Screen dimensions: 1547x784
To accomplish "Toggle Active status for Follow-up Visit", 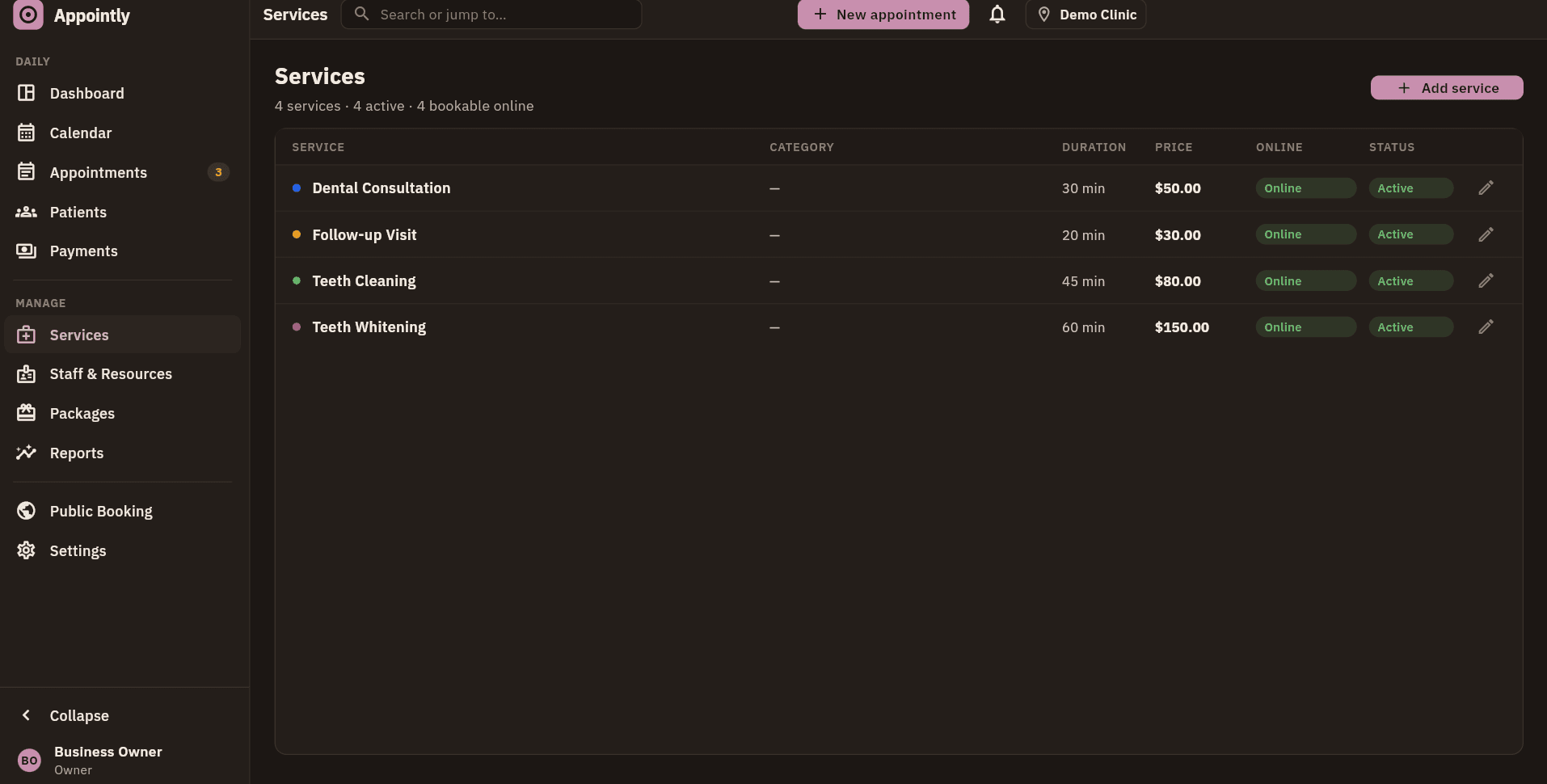I will tap(1410, 234).
